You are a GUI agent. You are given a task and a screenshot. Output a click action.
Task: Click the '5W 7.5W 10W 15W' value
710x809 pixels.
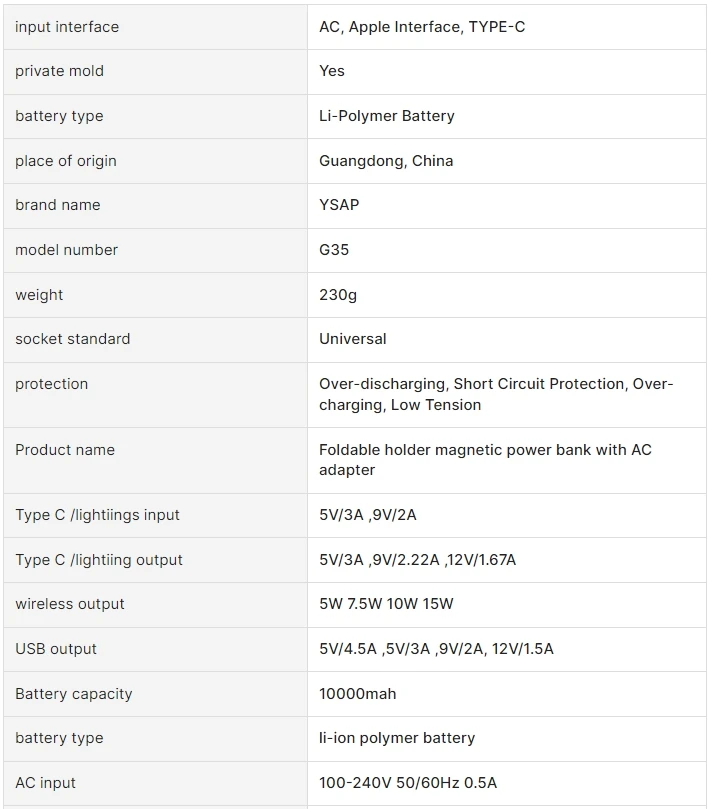386,604
